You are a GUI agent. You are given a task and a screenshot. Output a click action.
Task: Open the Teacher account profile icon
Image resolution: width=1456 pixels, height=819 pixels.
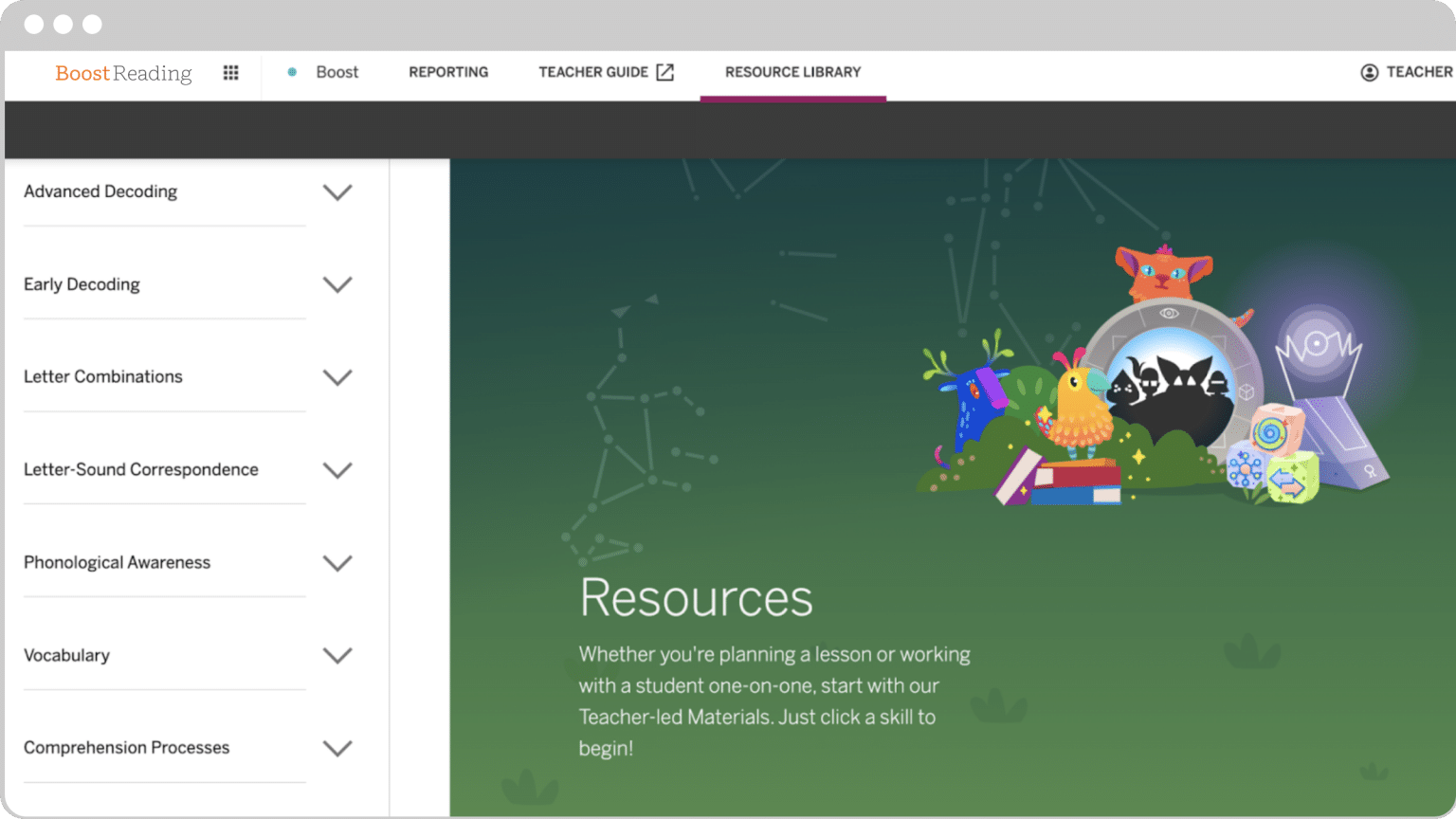1368,72
